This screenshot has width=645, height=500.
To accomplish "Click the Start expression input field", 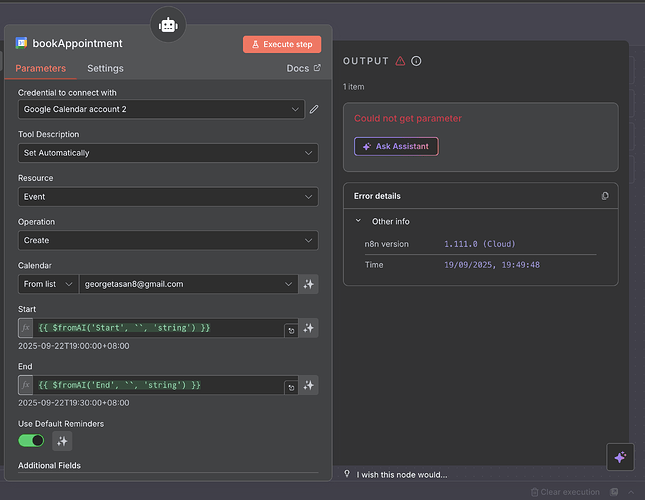I will (x=158, y=328).
